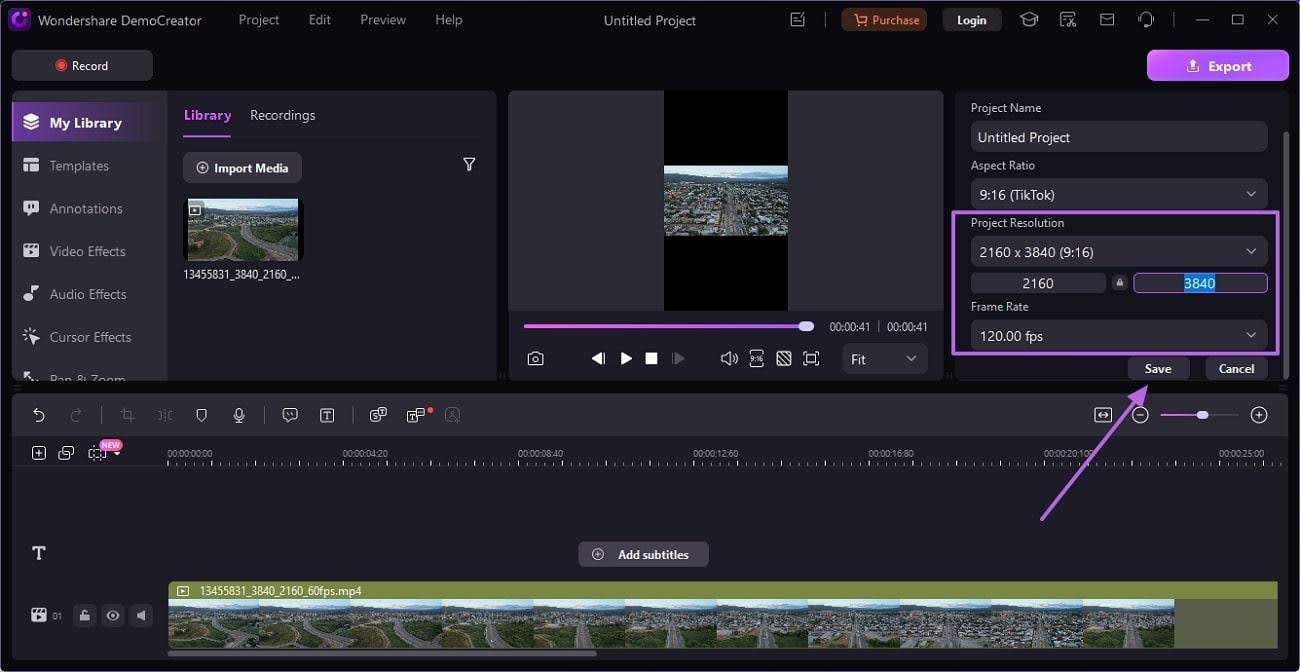Image resolution: width=1300 pixels, height=672 pixels.
Task: Open the Fit preview zoom dropdown
Action: 884,359
